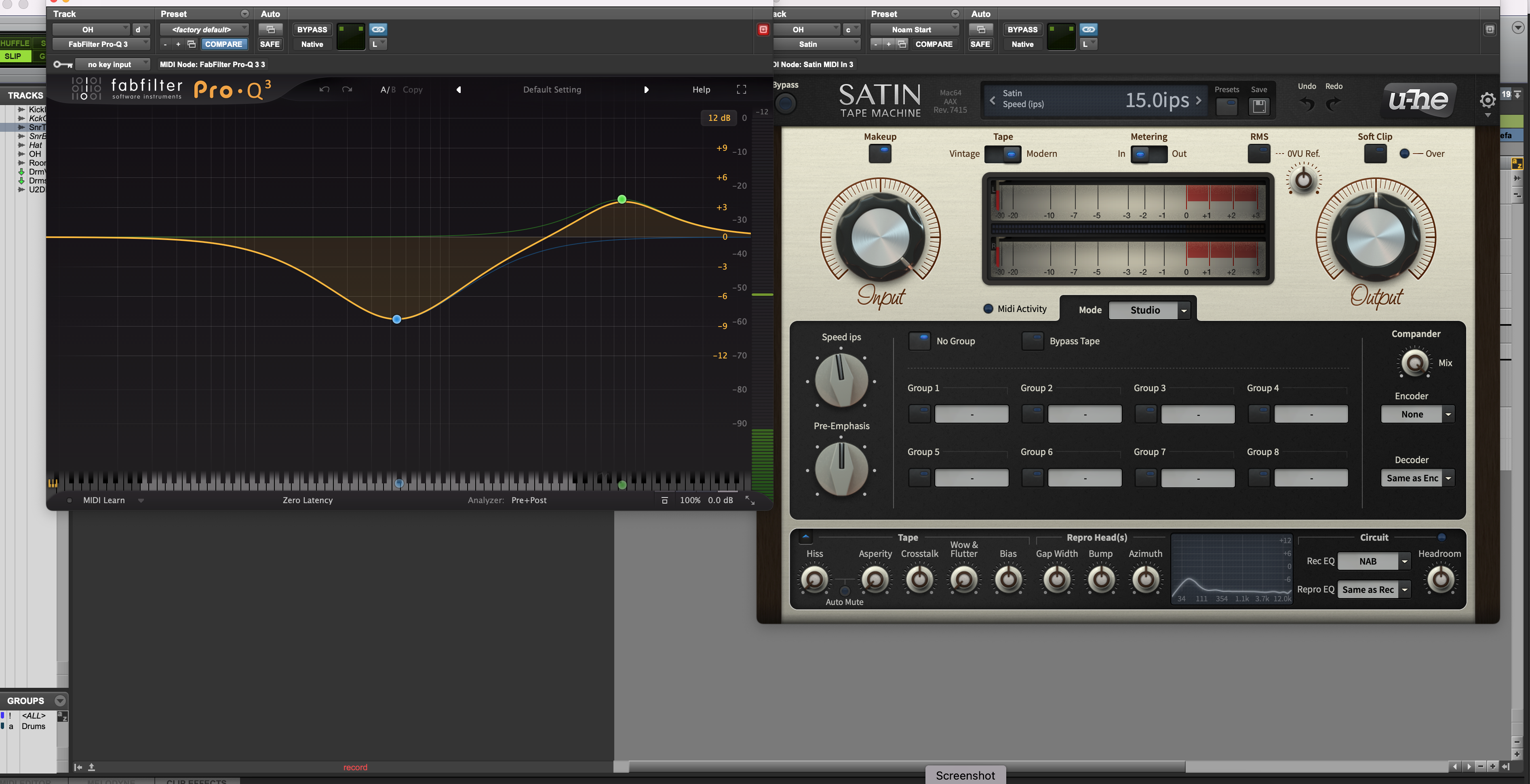This screenshot has width=1530, height=784.
Task: Toggle the RMS switch
Action: pos(1258,154)
